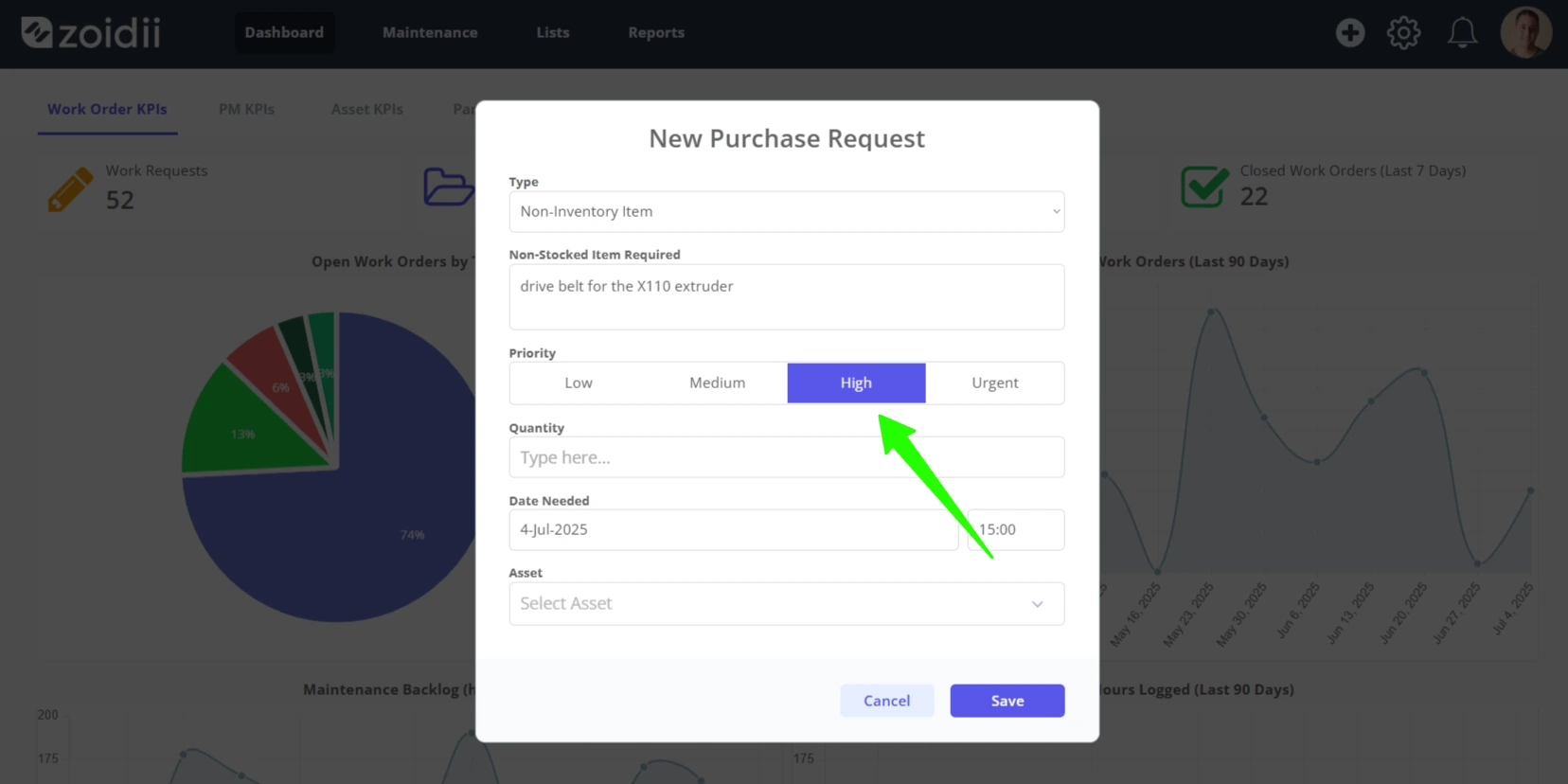1568x784 pixels.
Task: Click the Closed Work Orders count 22
Action: (1254, 196)
